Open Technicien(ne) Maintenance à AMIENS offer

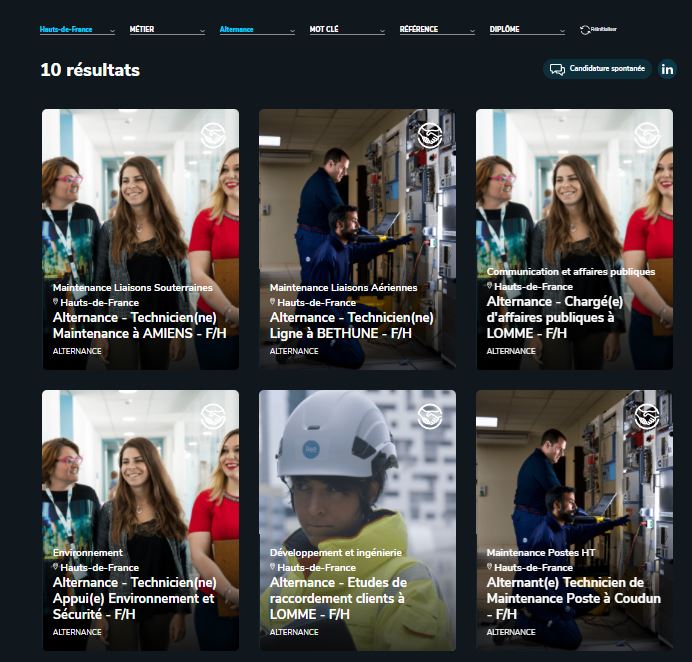pyautogui.click(x=139, y=325)
